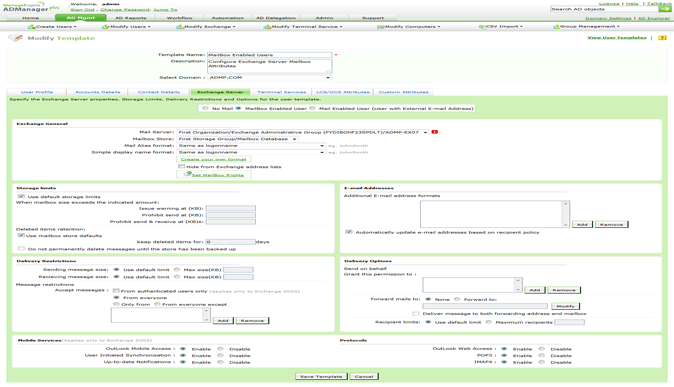The width and height of the screenshot is (674, 387).
Task: Open the Group Management toolbar icon
Action: 556,27
